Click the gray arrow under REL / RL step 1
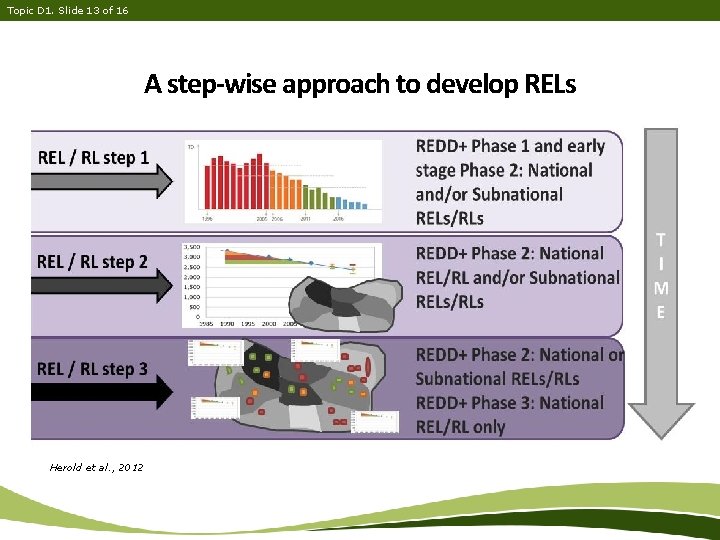Image resolution: width=720 pixels, height=540 pixels. click(102, 181)
